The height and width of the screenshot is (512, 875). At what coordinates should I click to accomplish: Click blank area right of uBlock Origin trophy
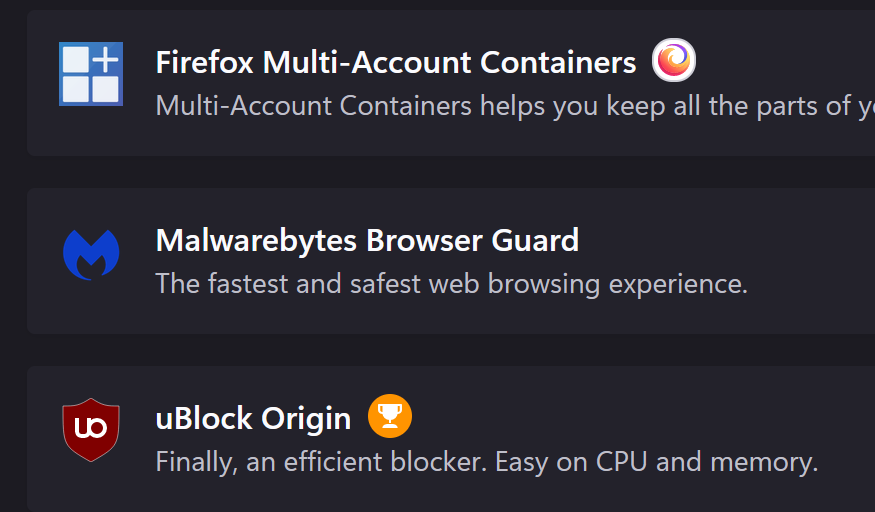[640, 416]
